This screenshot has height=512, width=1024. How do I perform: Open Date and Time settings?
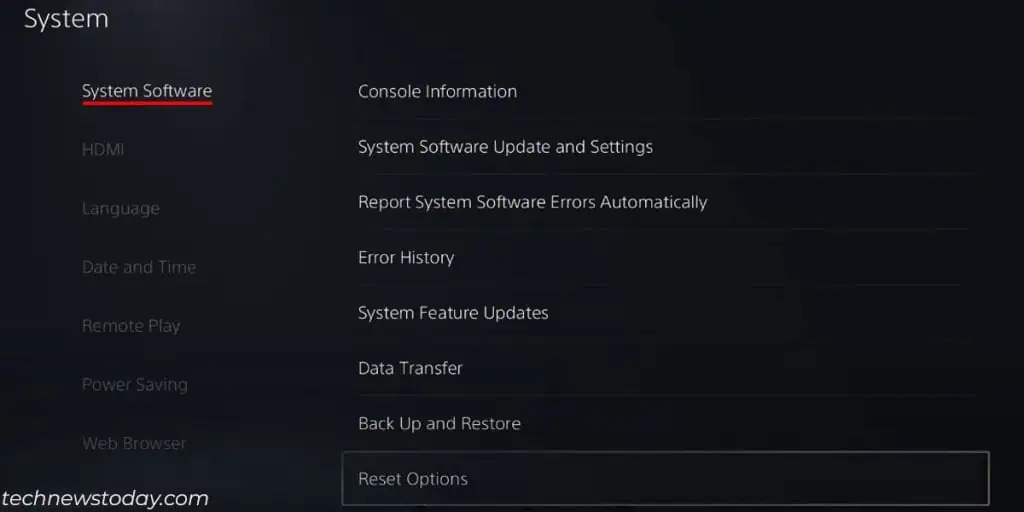139,267
